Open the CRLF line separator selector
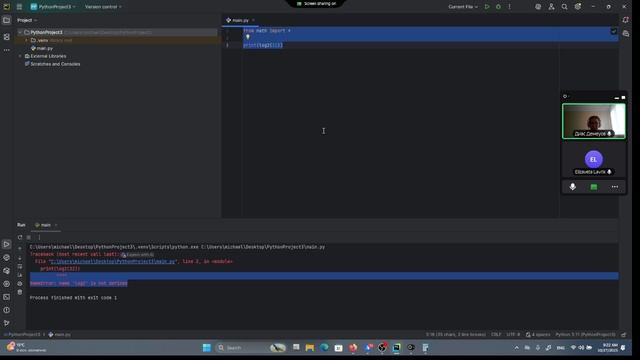Image resolution: width=640 pixels, height=360 pixels. point(496,335)
